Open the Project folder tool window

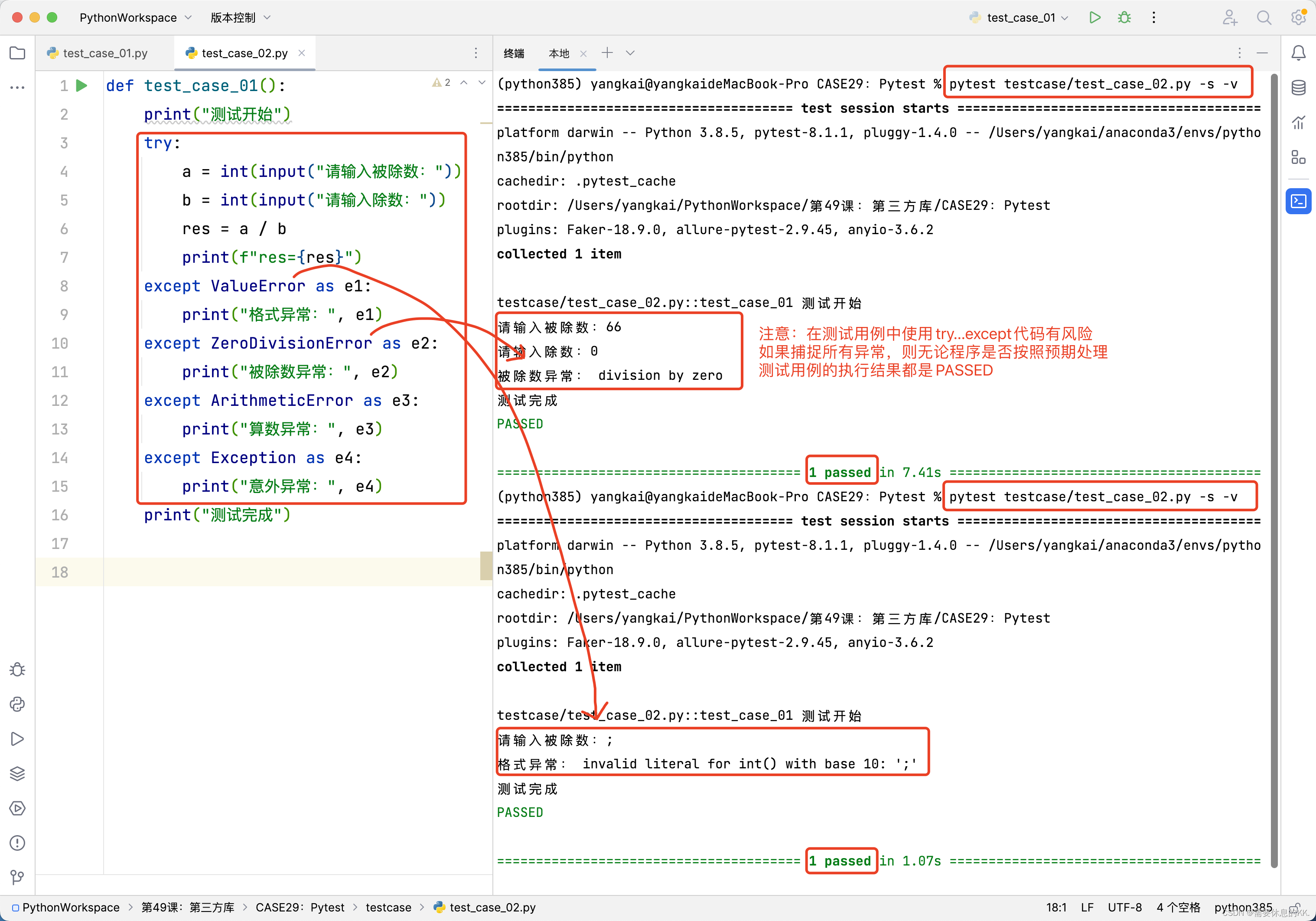tap(17, 53)
